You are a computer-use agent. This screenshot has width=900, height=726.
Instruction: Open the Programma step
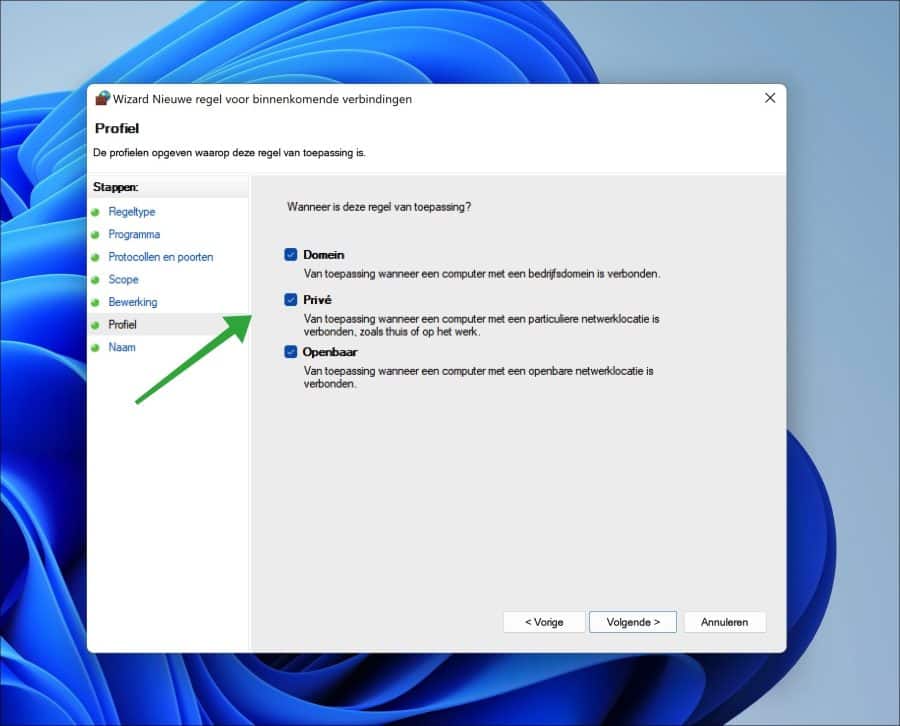click(134, 234)
